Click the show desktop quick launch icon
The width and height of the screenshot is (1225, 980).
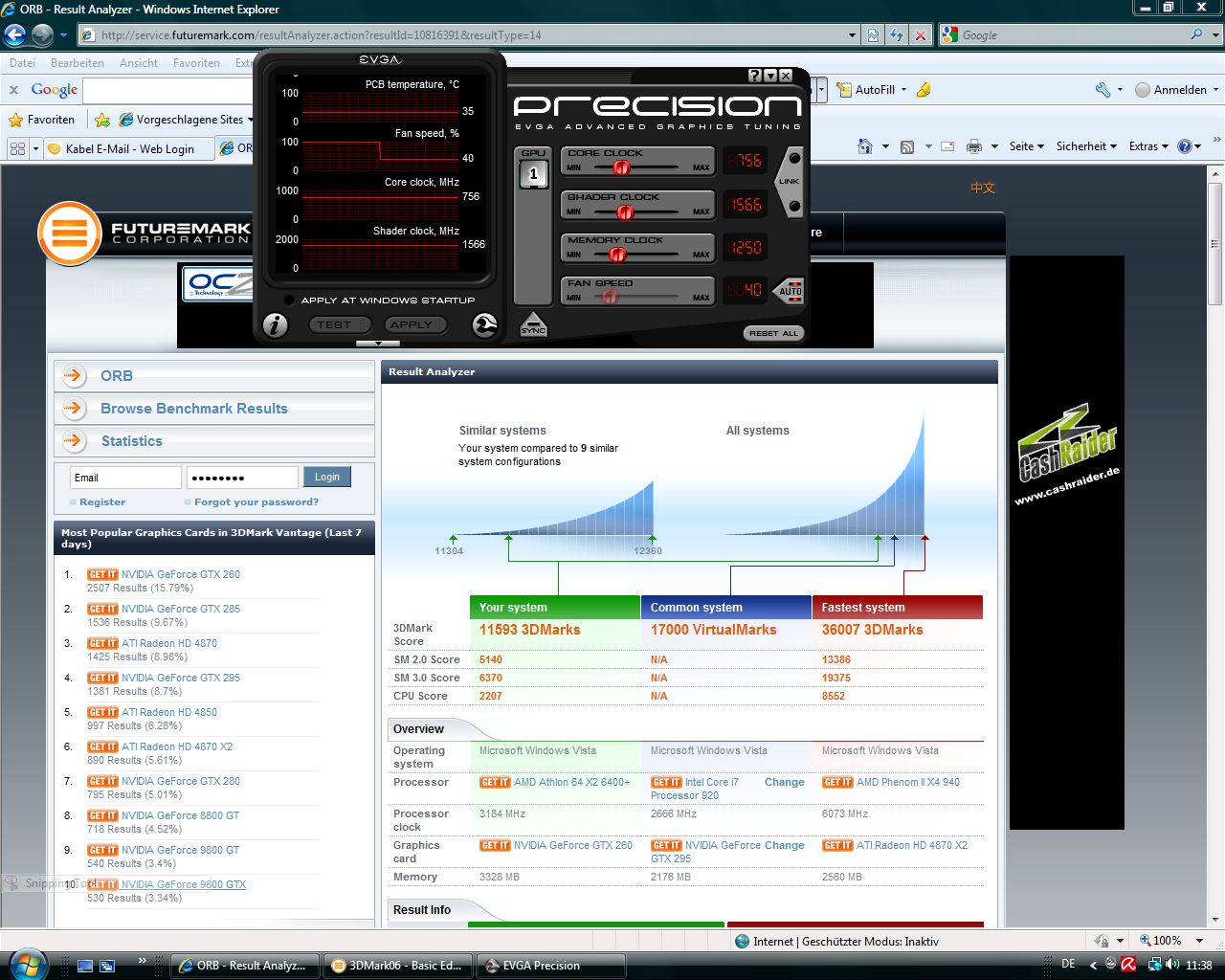click(86, 966)
